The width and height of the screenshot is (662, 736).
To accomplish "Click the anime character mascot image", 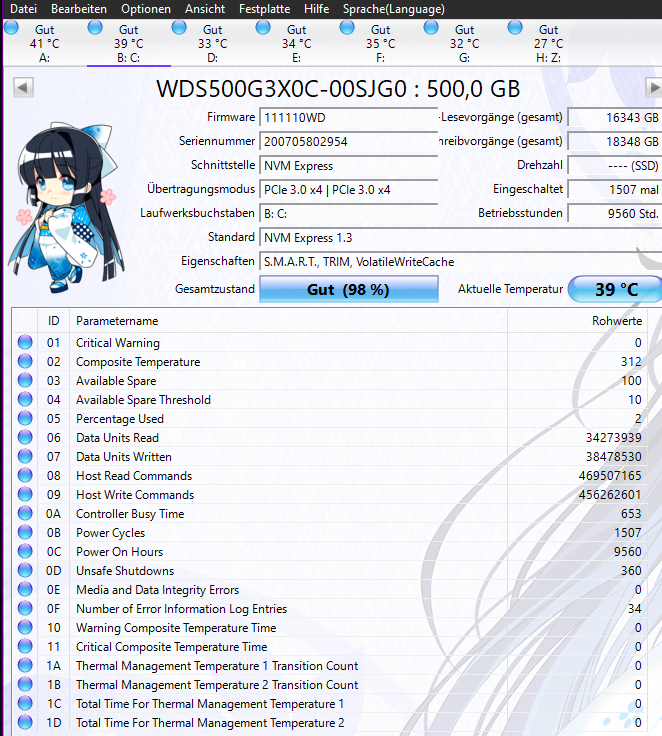I will pos(66,207).
